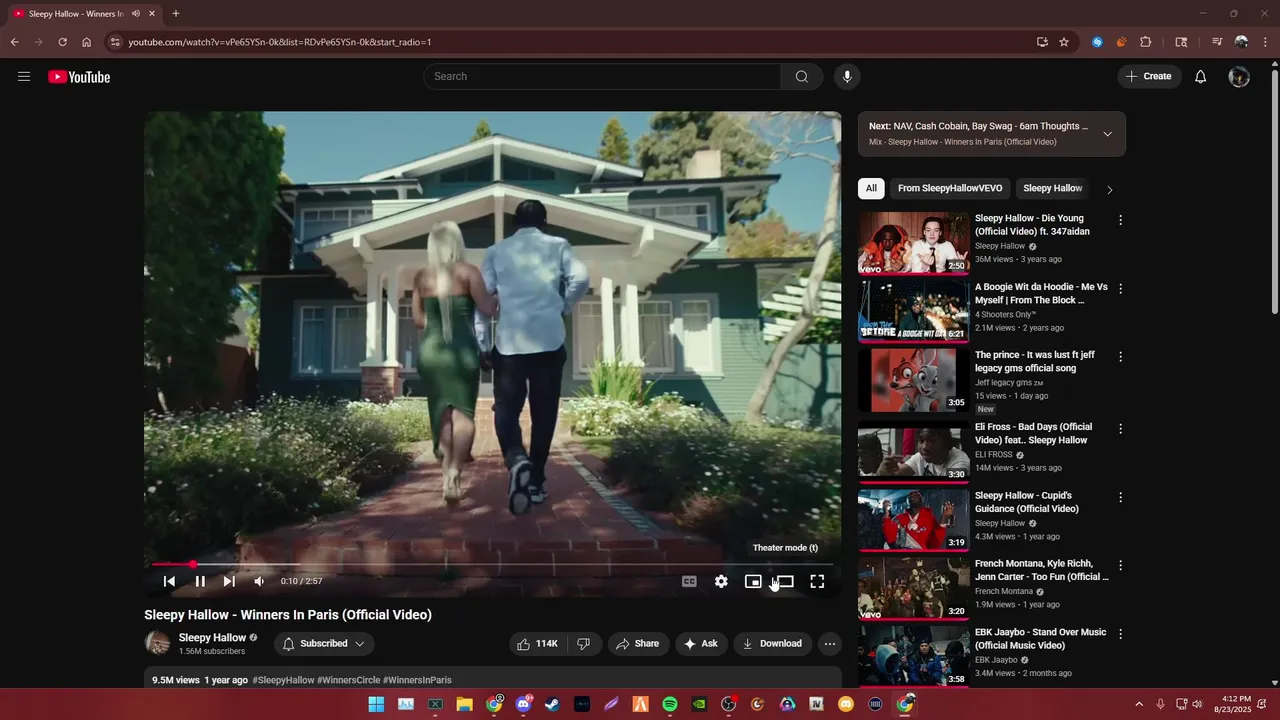Open File Explorer from the taskbar
The width and height of the screenshot is (1280, 720).
point(464,704)
